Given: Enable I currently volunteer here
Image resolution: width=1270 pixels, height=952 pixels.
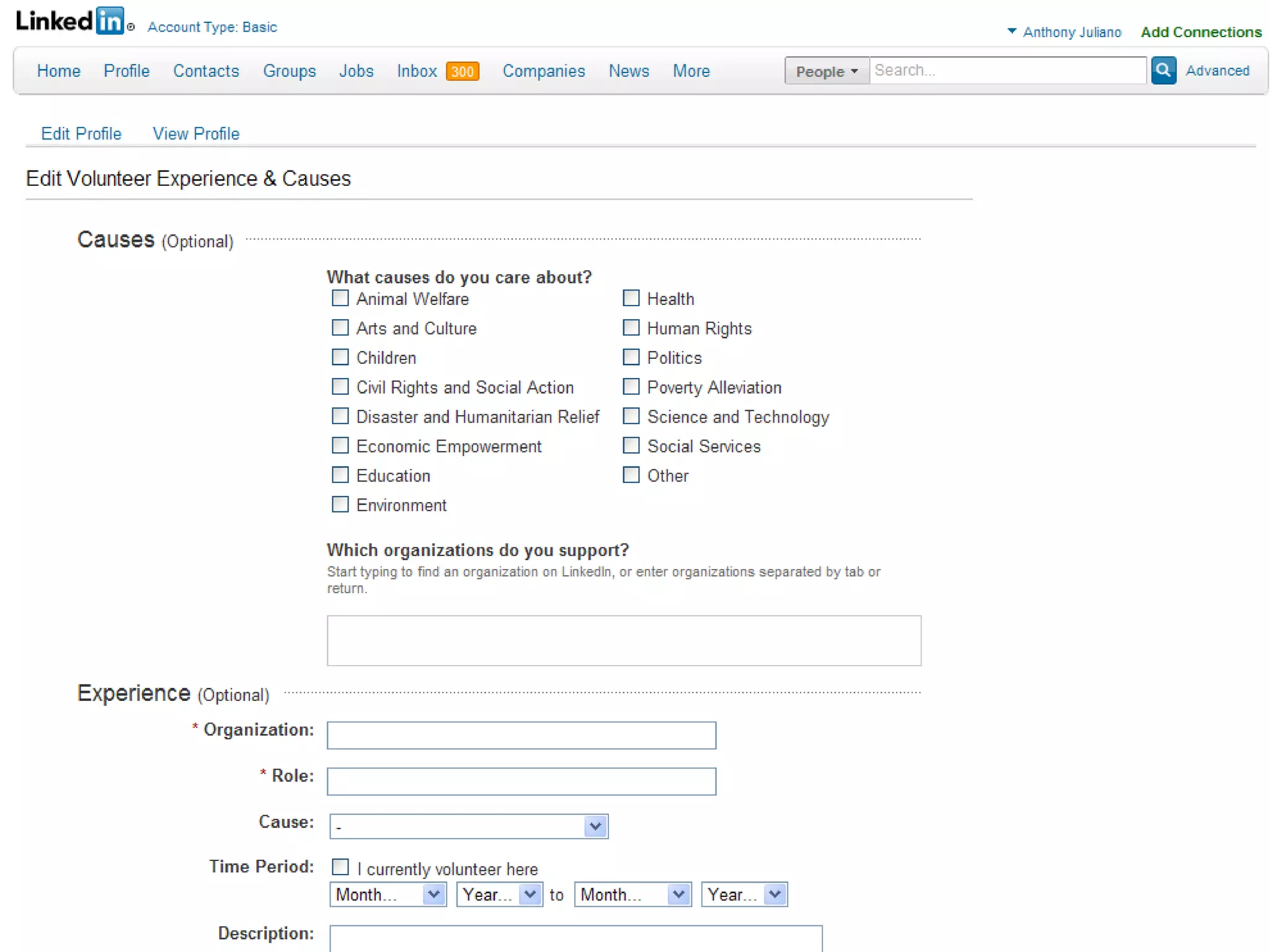Looking at the screenshot, I should coord(340,866).
